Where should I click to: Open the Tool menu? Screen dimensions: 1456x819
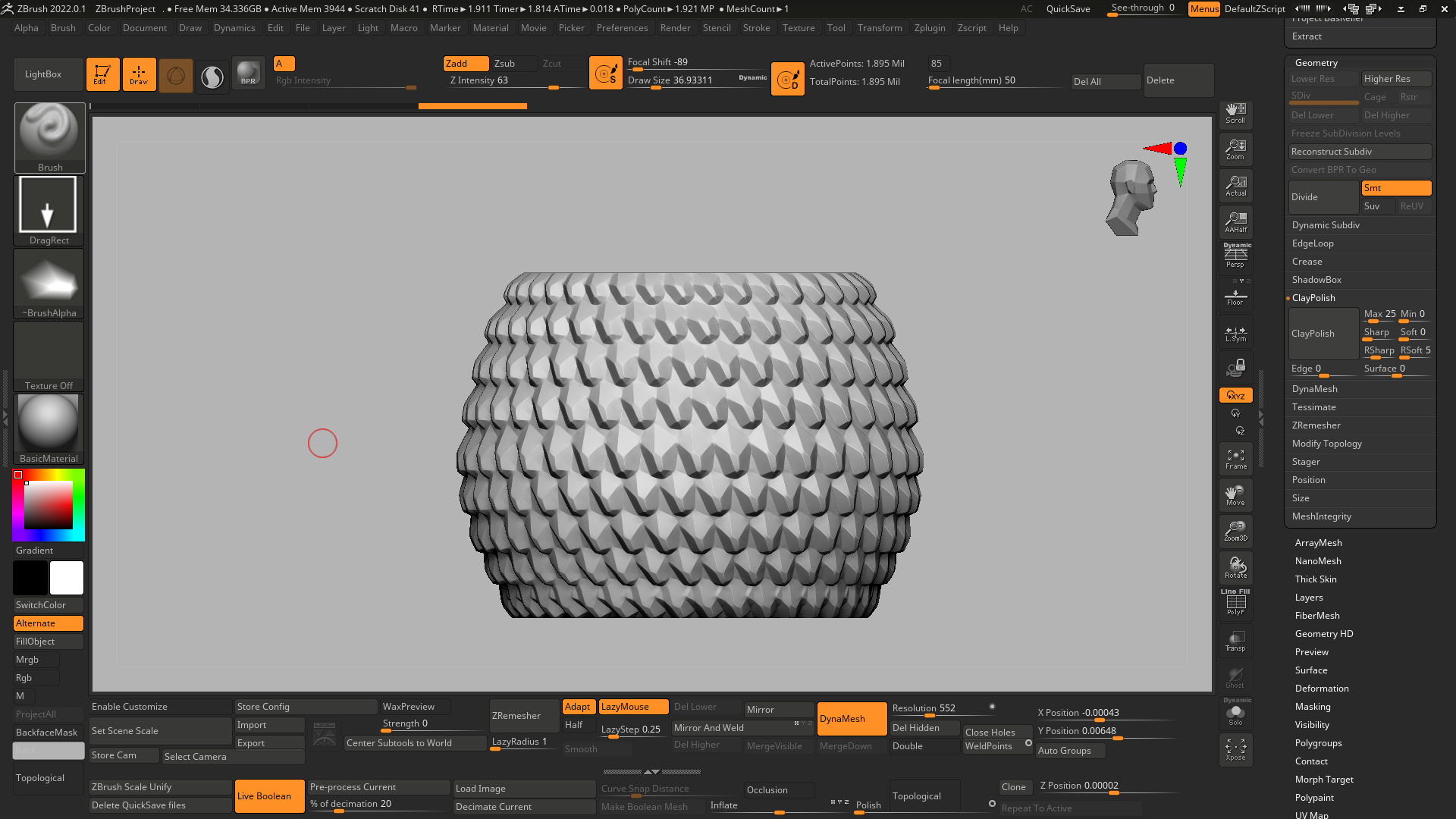836,28
